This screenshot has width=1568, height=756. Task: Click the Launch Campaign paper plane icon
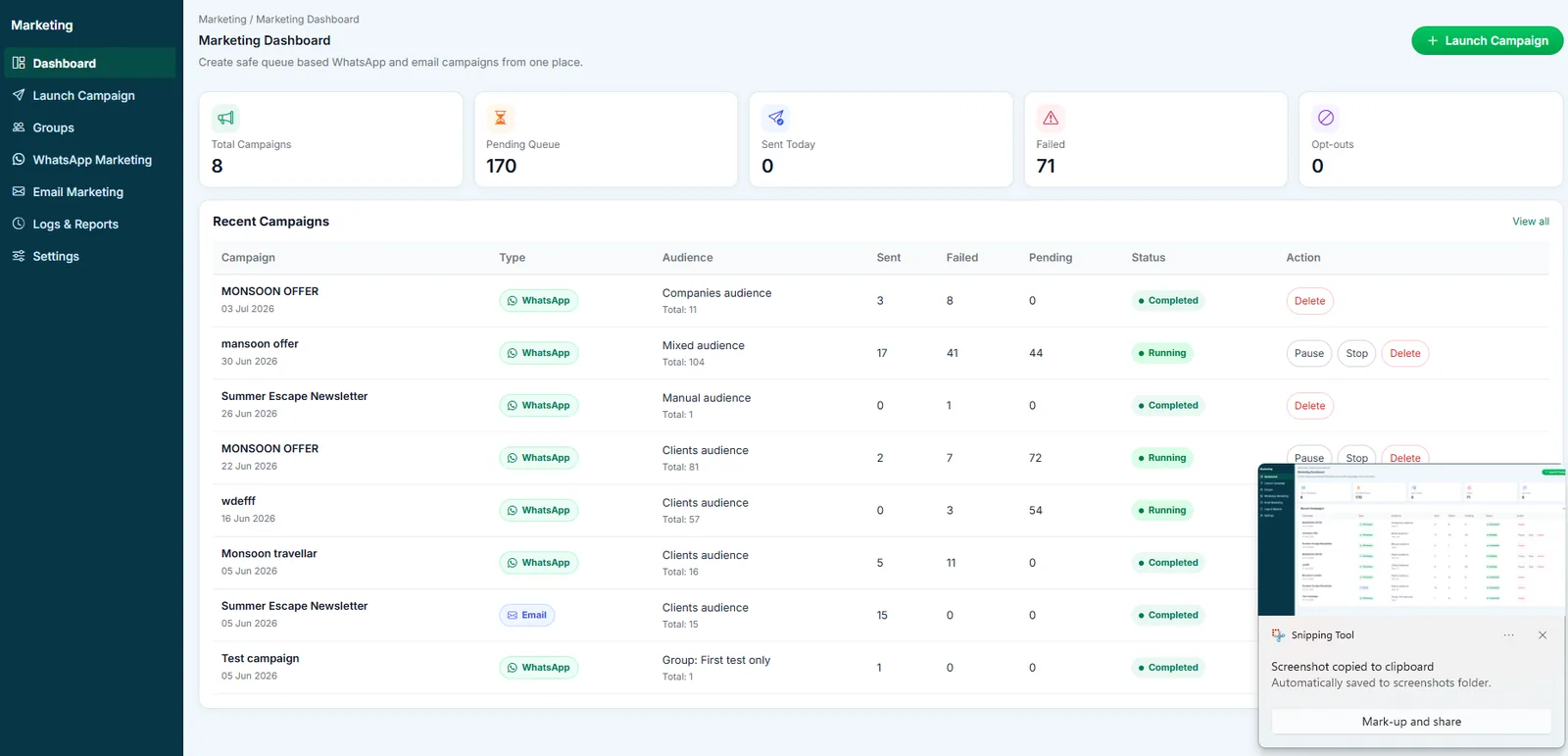pyautogui.click(x=19, y=95)
